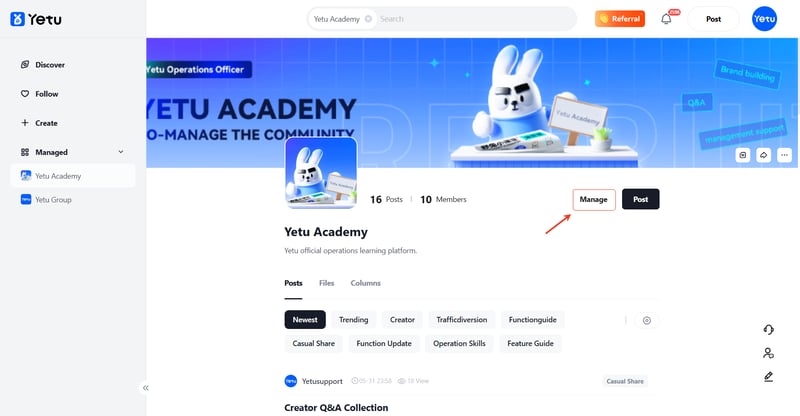Collapse the left sidebar with the double arrow
The height and width of the screenshot is (416, 800).
[145, 388]
